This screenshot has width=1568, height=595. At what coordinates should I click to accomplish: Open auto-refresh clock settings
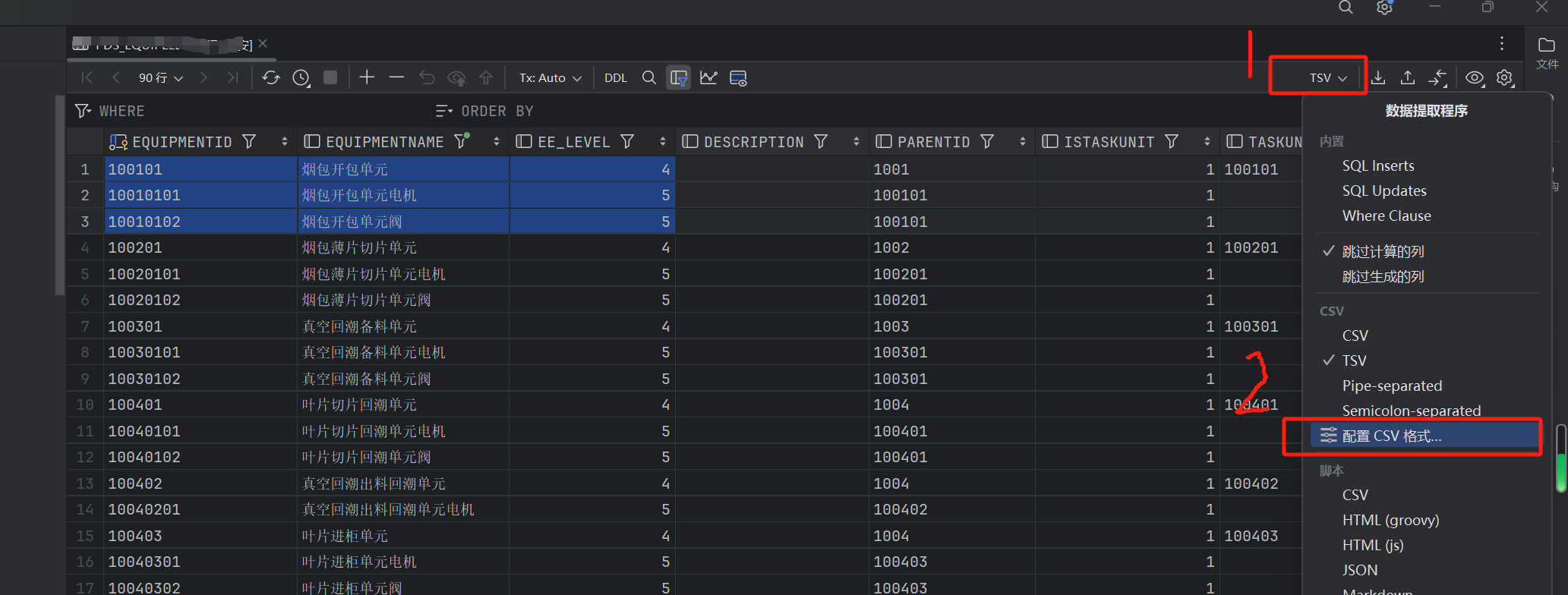(x=301, y=77)
